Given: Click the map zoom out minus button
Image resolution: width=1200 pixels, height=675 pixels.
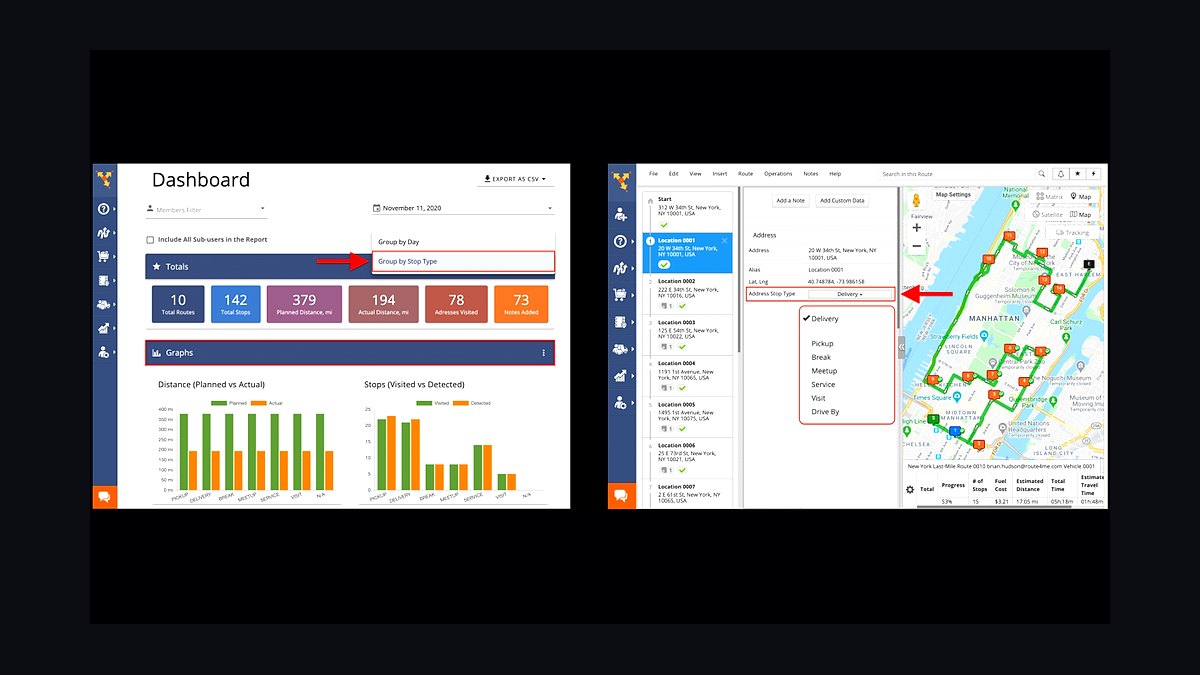Looking at the screenshot, I should 917,246.
